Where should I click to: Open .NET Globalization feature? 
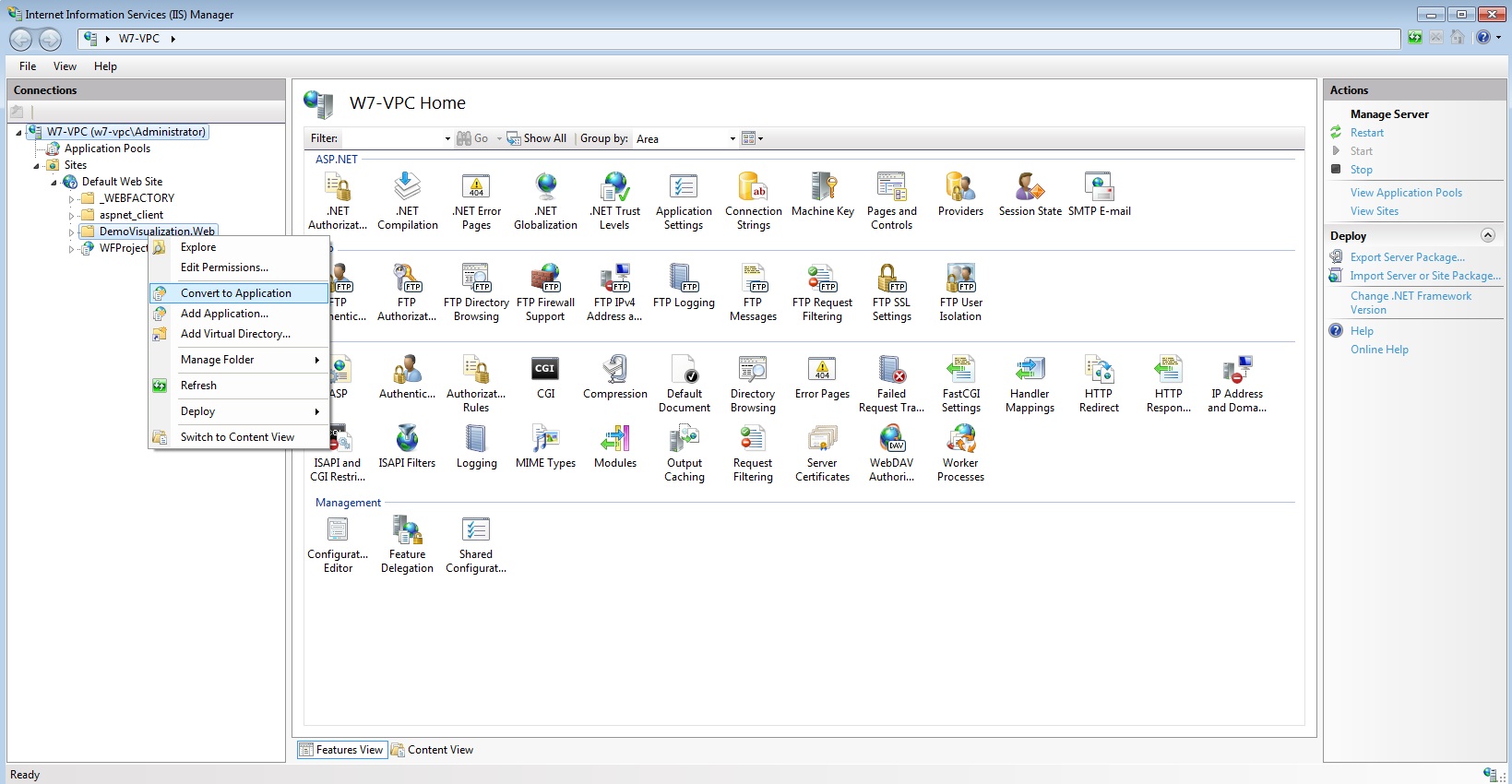point(545,201)
